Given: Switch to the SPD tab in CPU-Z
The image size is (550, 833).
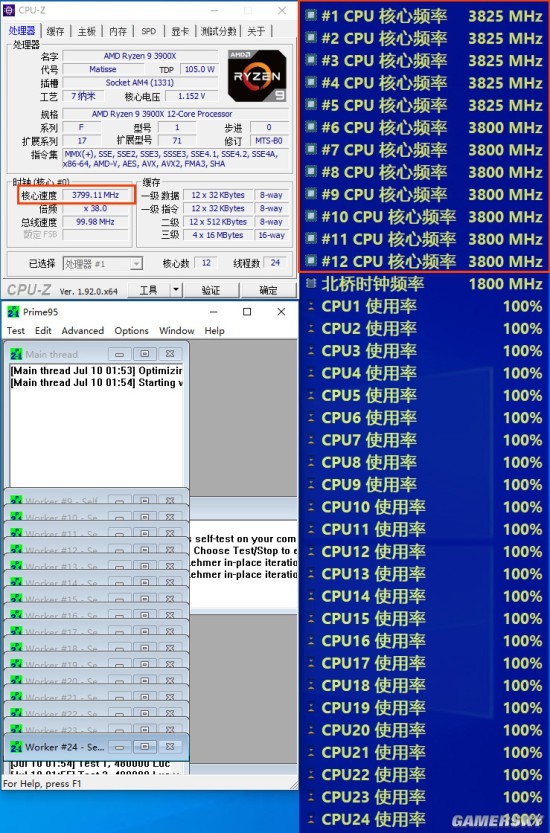Looking at the screenshot, I should [149, 31].
